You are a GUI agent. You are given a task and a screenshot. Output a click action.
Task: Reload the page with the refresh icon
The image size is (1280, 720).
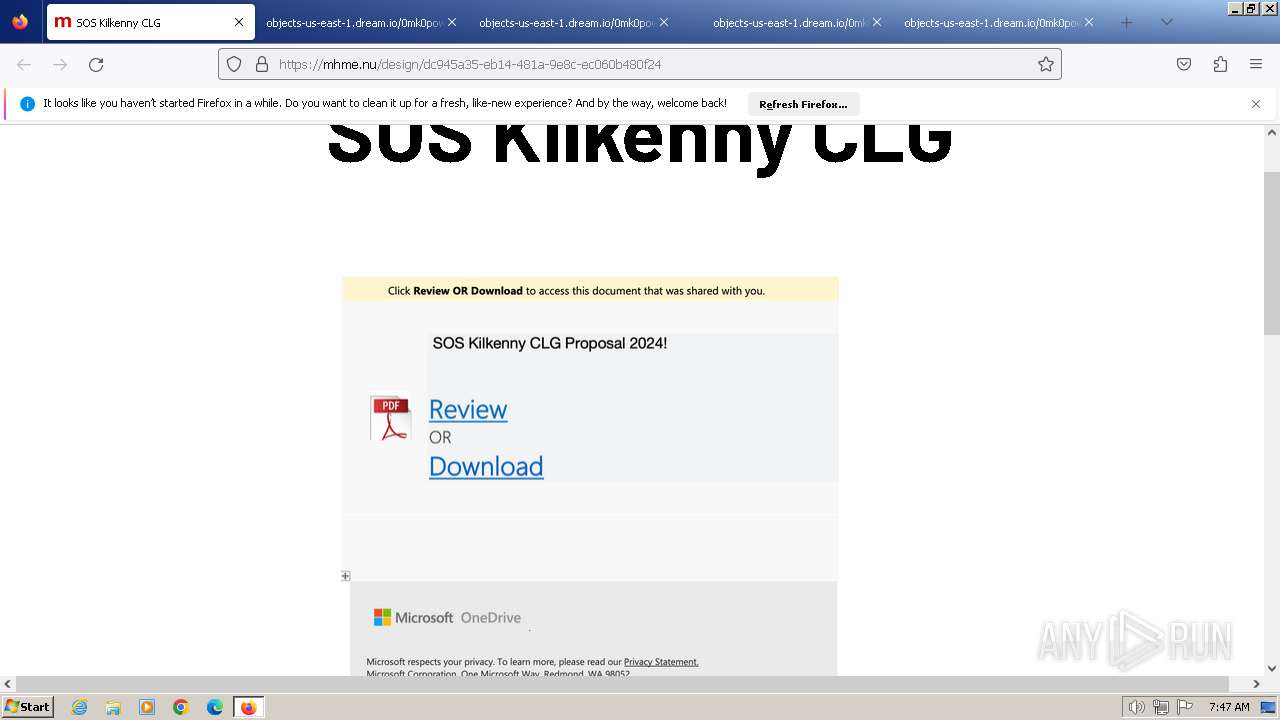96,64
